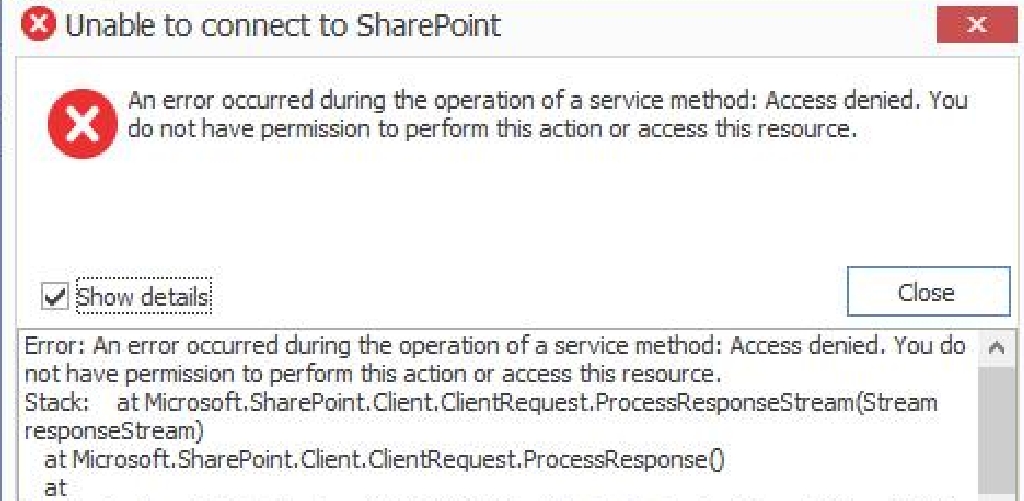This screenshot has width=1024, height=501.
Task: Click the scrollbar up arrow in details pane
Action: 995,349
